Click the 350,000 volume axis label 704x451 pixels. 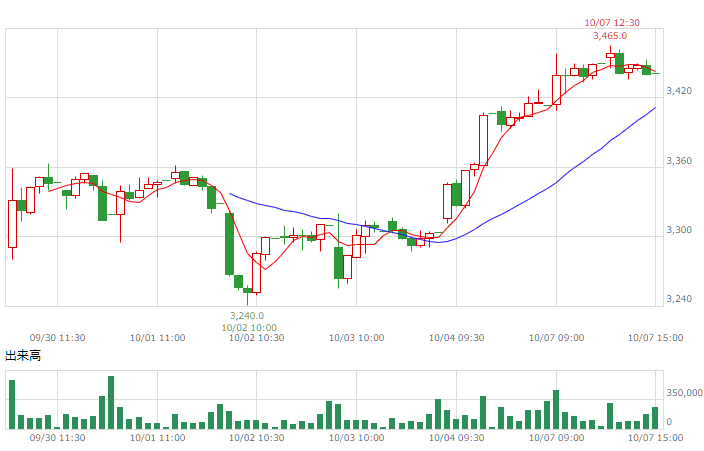click(x=684, y=393)
